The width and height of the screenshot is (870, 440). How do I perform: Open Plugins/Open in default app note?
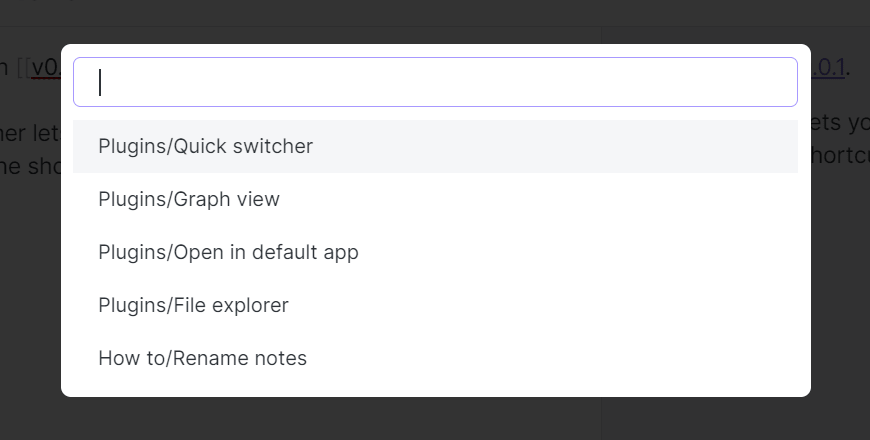point(228,253)
